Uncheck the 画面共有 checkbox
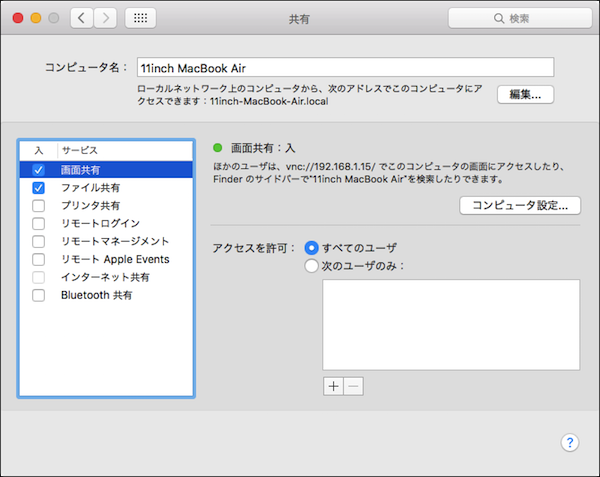600x477 pixels. tap(38, 170)
